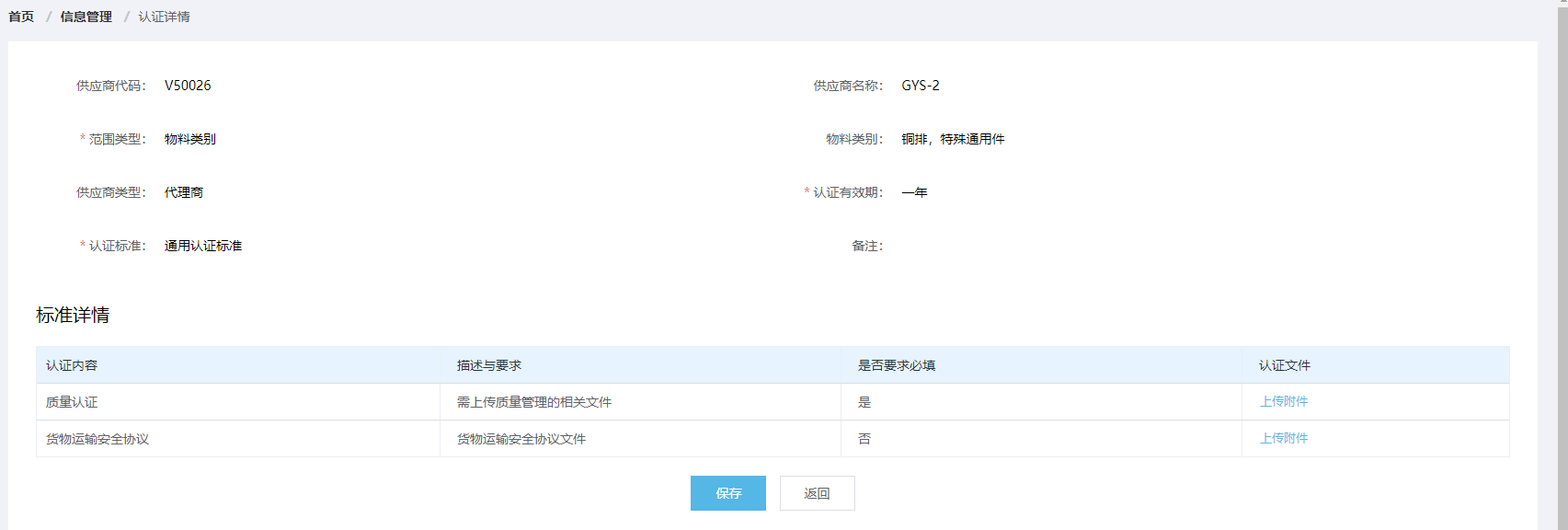
Task: Click the 是否要求必填 column header
Action: coord(897,365)
